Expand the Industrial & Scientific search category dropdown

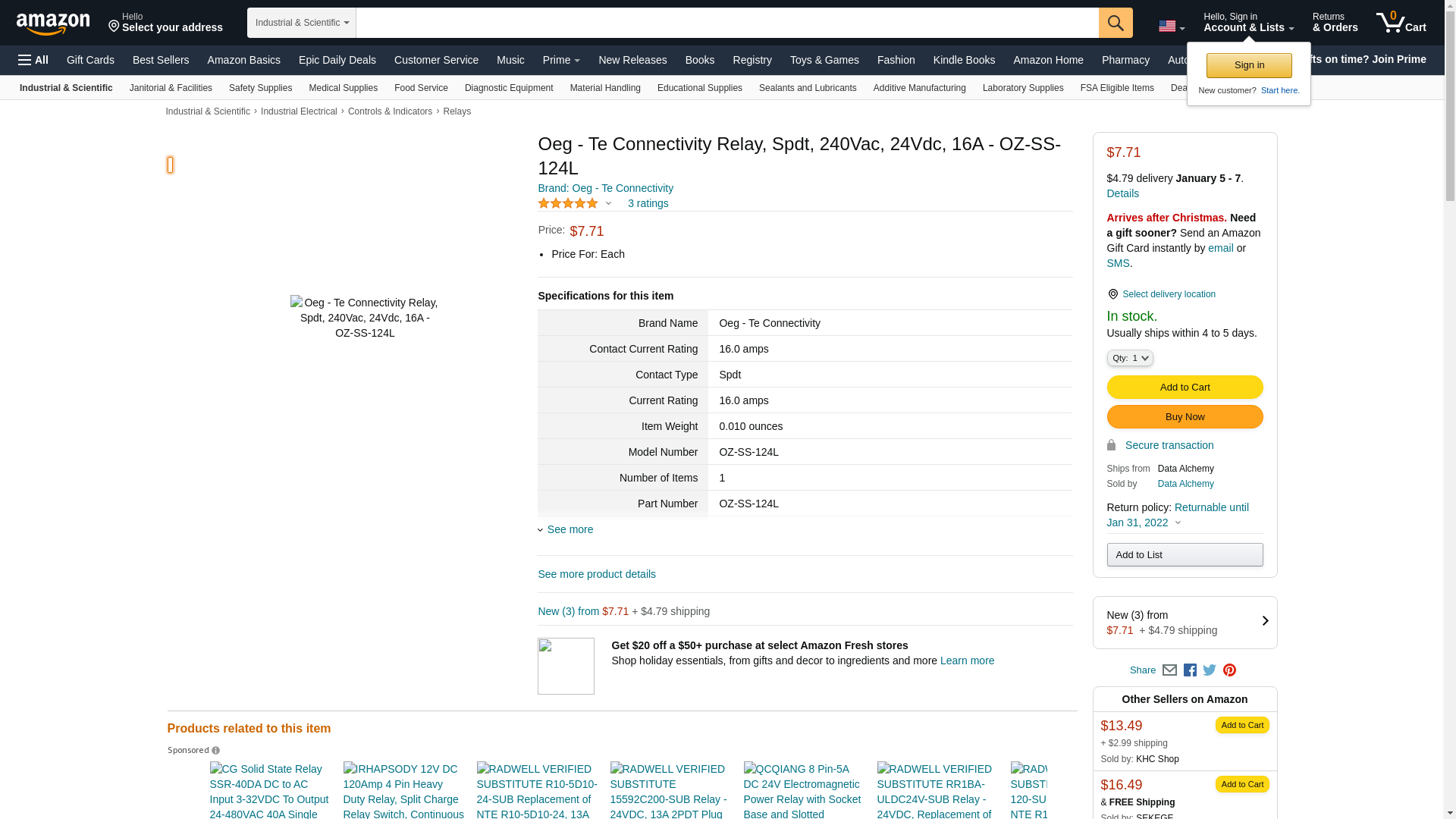(302, 23)
